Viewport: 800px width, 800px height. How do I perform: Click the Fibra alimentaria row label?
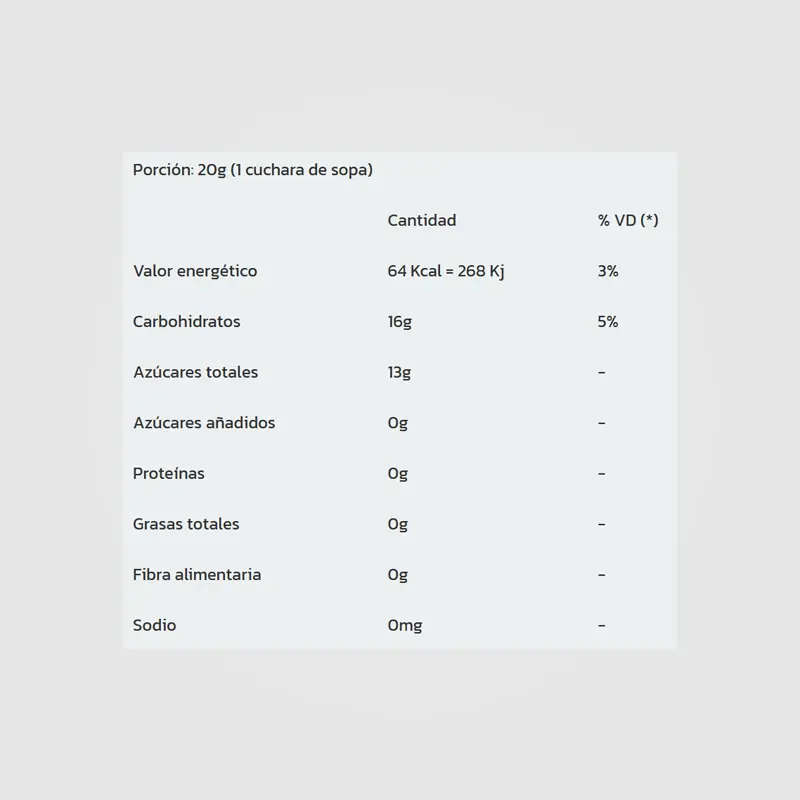pyautogui.click(x=197, y=575)
